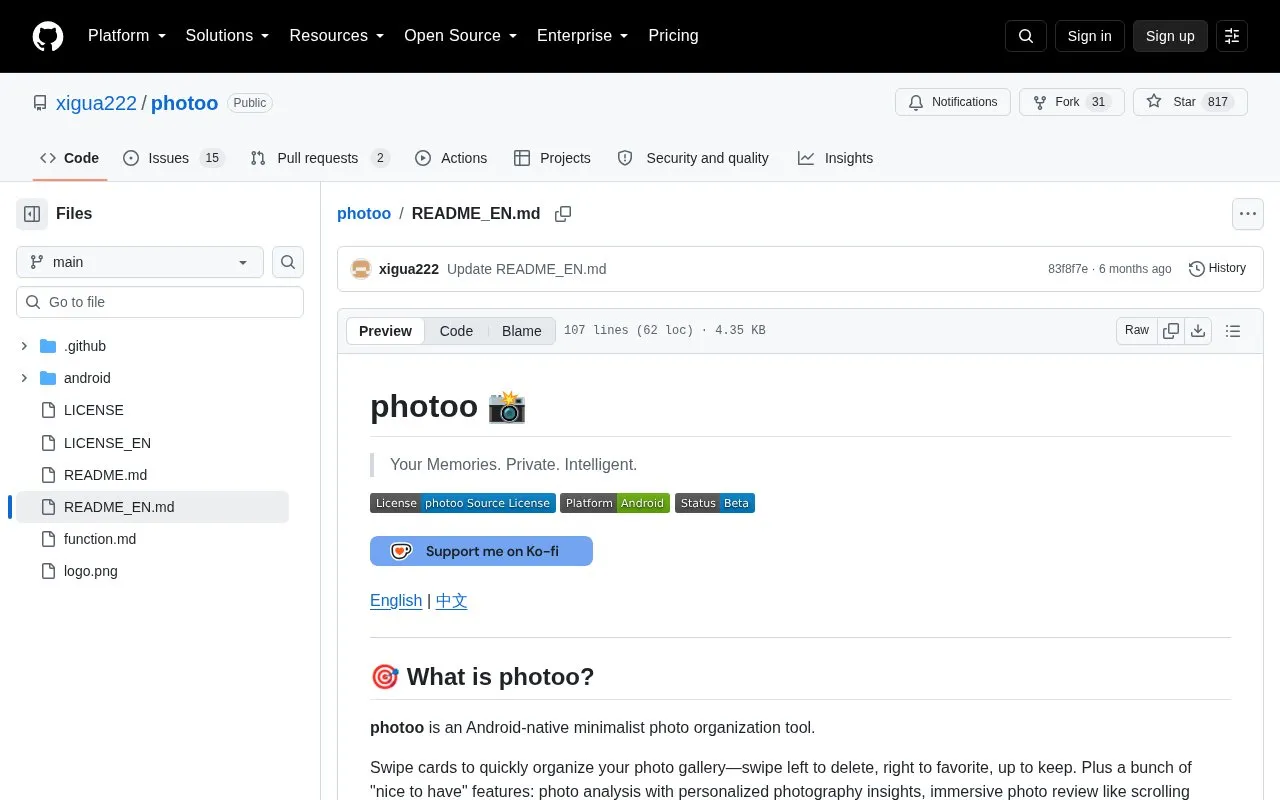Viewport: 1280px width, 800px height.
Task: Open the Pricing link
Action: 673,36
